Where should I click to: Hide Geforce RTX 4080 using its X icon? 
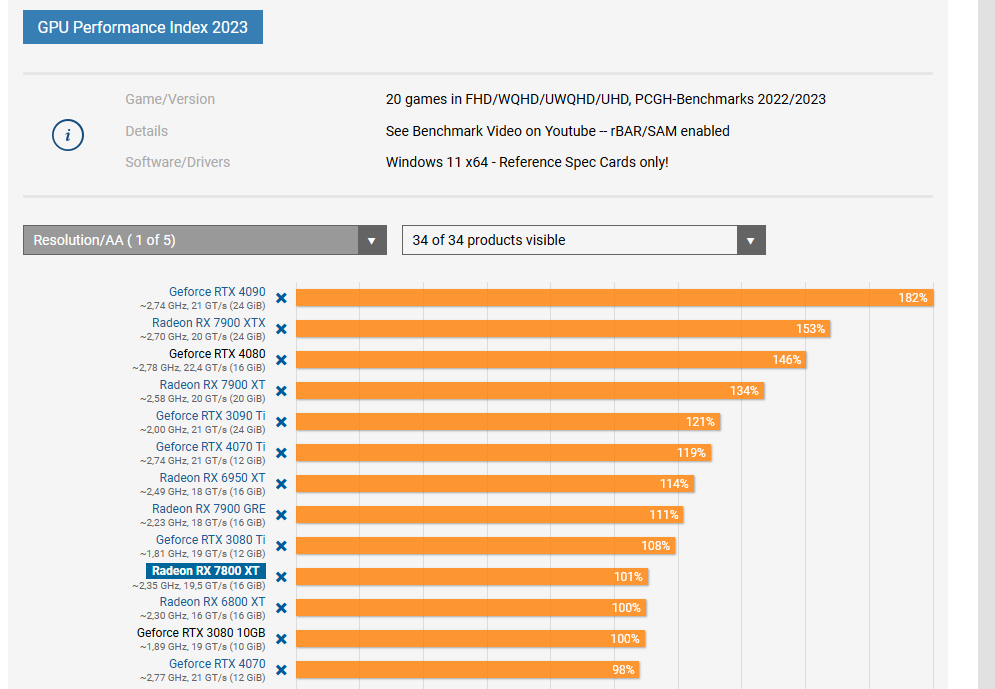281,360
